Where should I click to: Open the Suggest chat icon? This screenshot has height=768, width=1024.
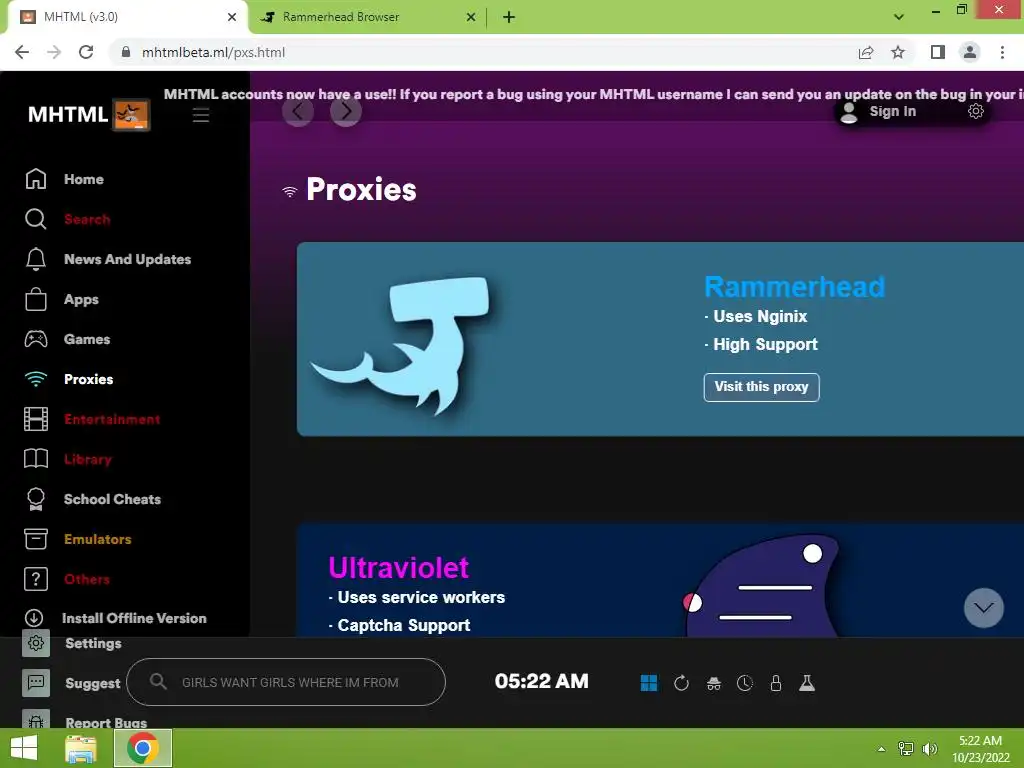(x=36, y=683)
